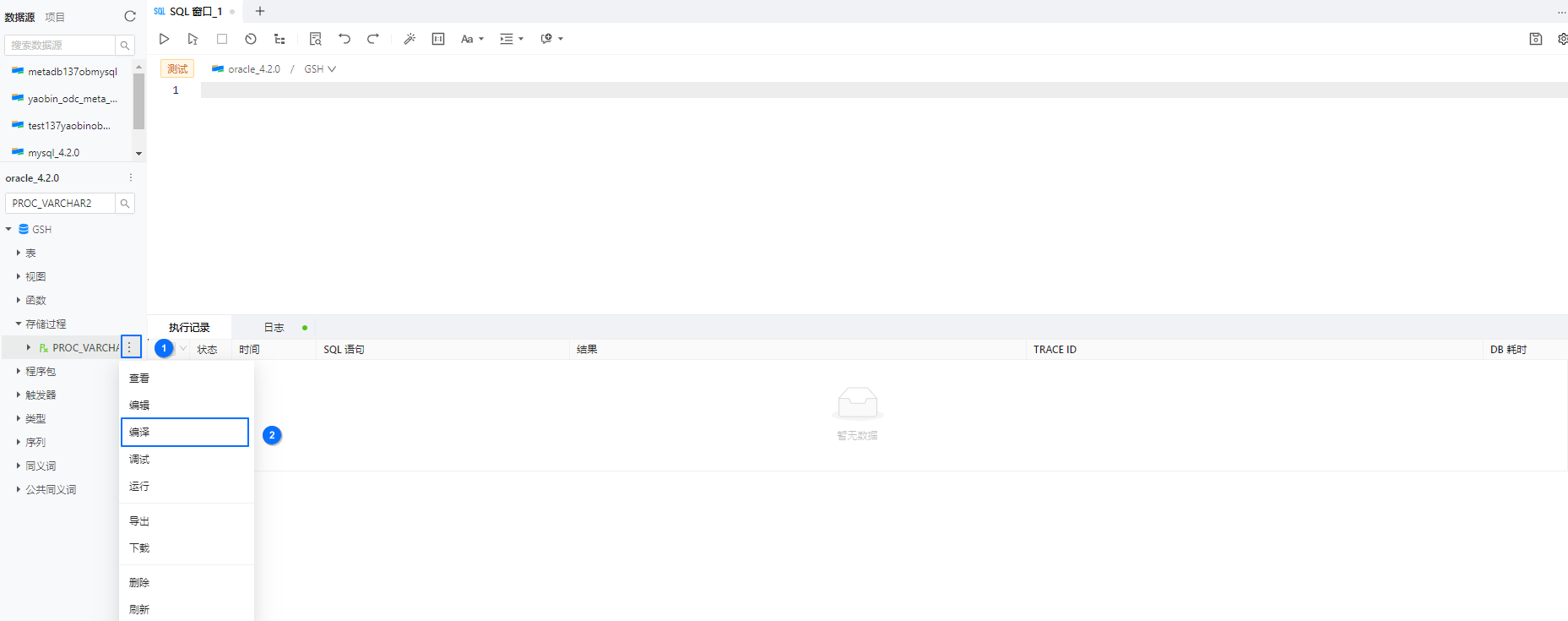1568x621 pixels.
Task: Click the 搜索数据源 search field
Action: 60,45
